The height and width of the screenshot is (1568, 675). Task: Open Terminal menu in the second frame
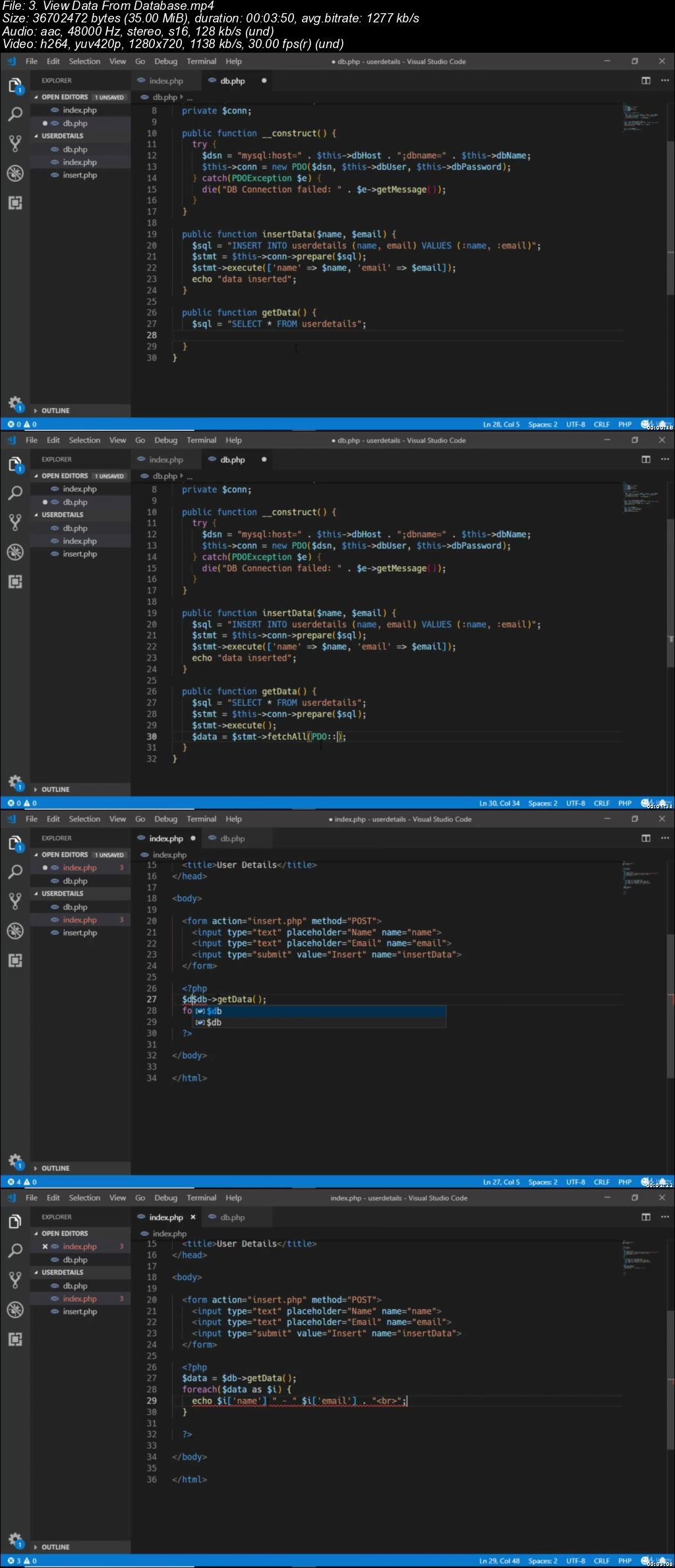201,440
